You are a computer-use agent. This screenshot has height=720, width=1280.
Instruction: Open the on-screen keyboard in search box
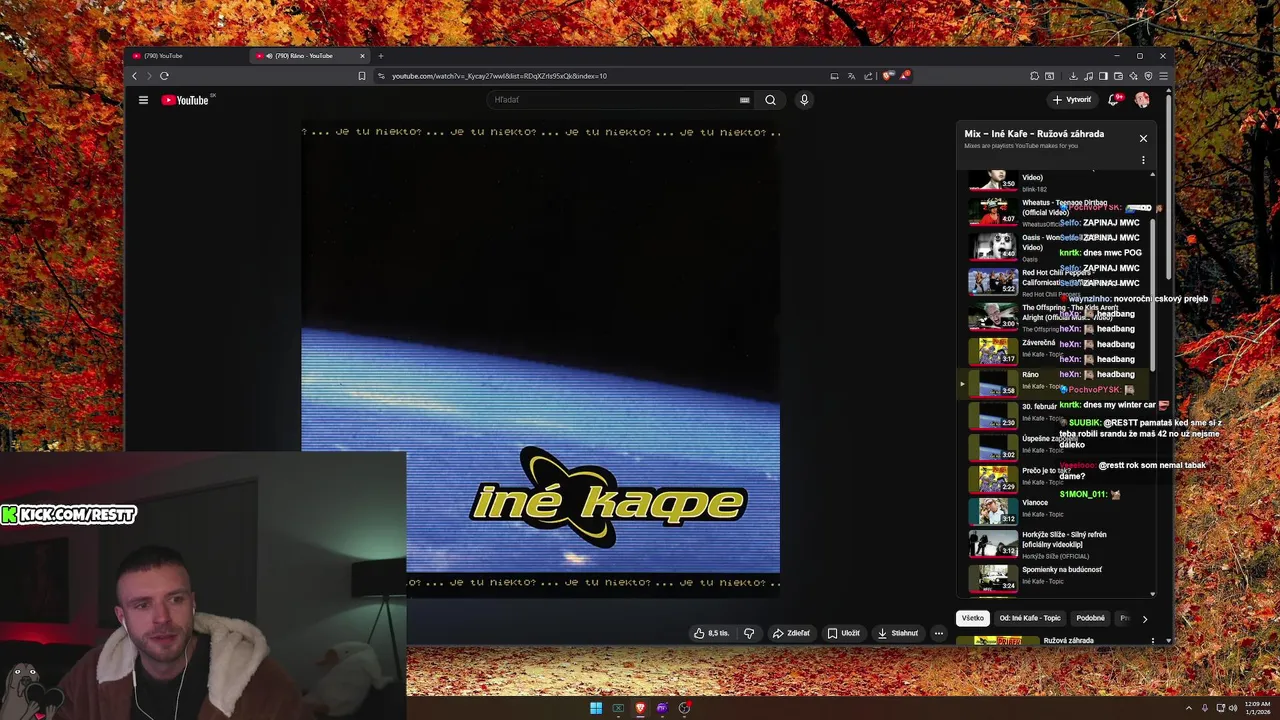744,100
